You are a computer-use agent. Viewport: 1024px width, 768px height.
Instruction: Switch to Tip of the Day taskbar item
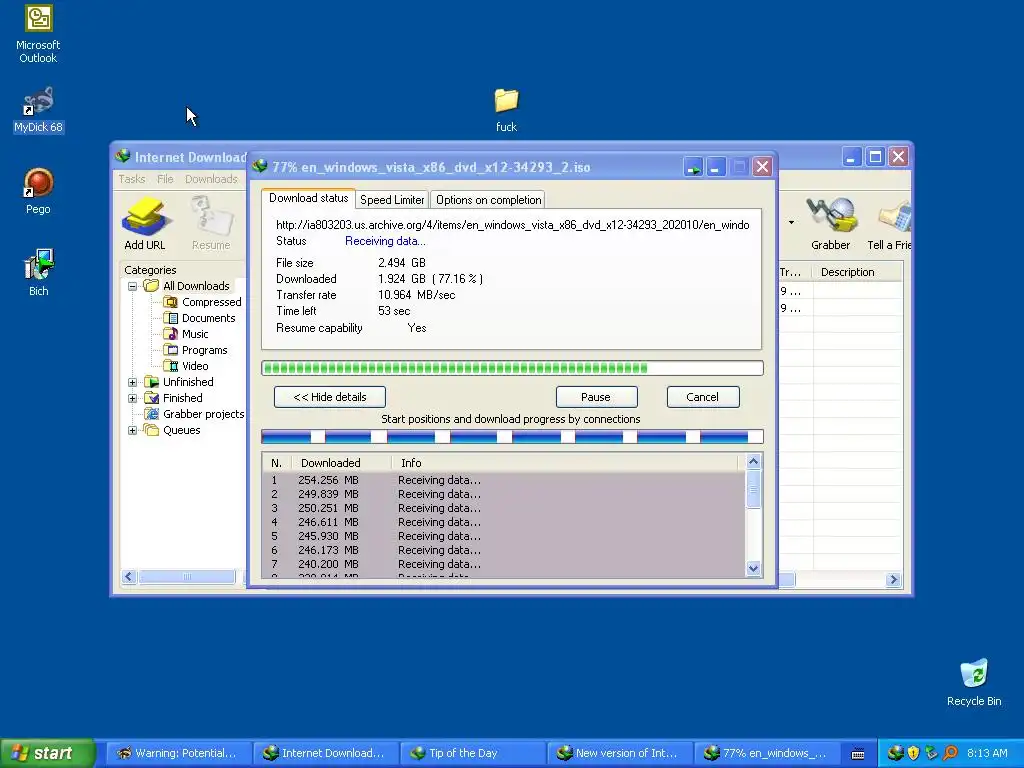click(472, 753)
